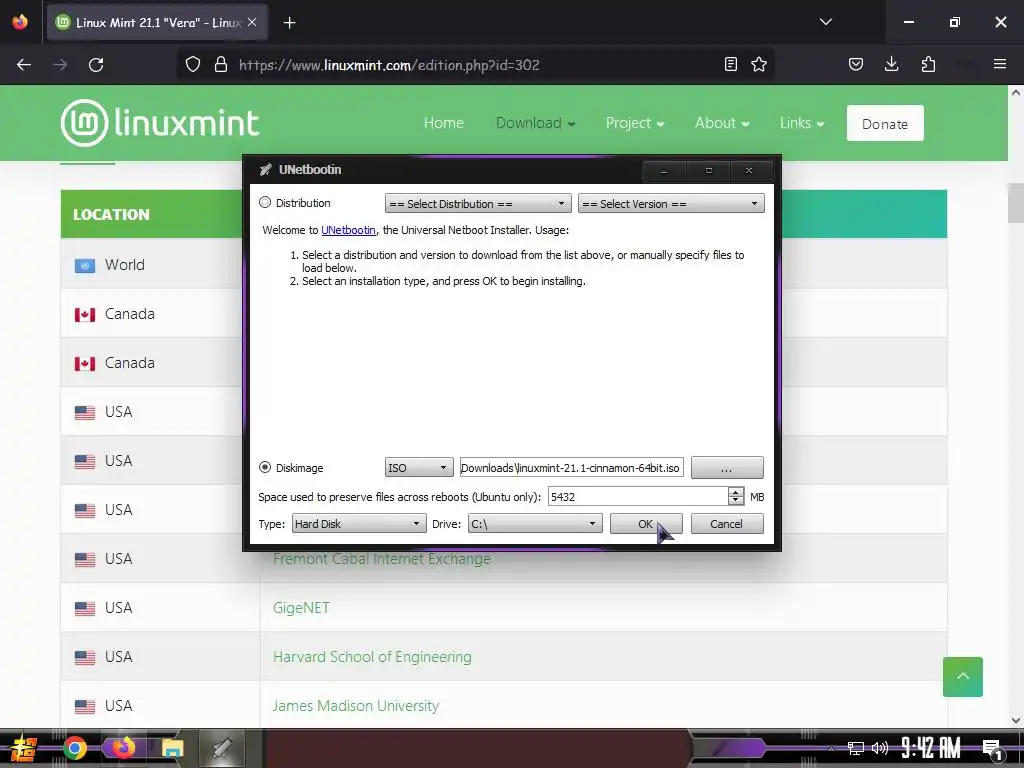Reload the Linux Mint page
This screenshot has height=768, width=1024.
coord(96,65)
